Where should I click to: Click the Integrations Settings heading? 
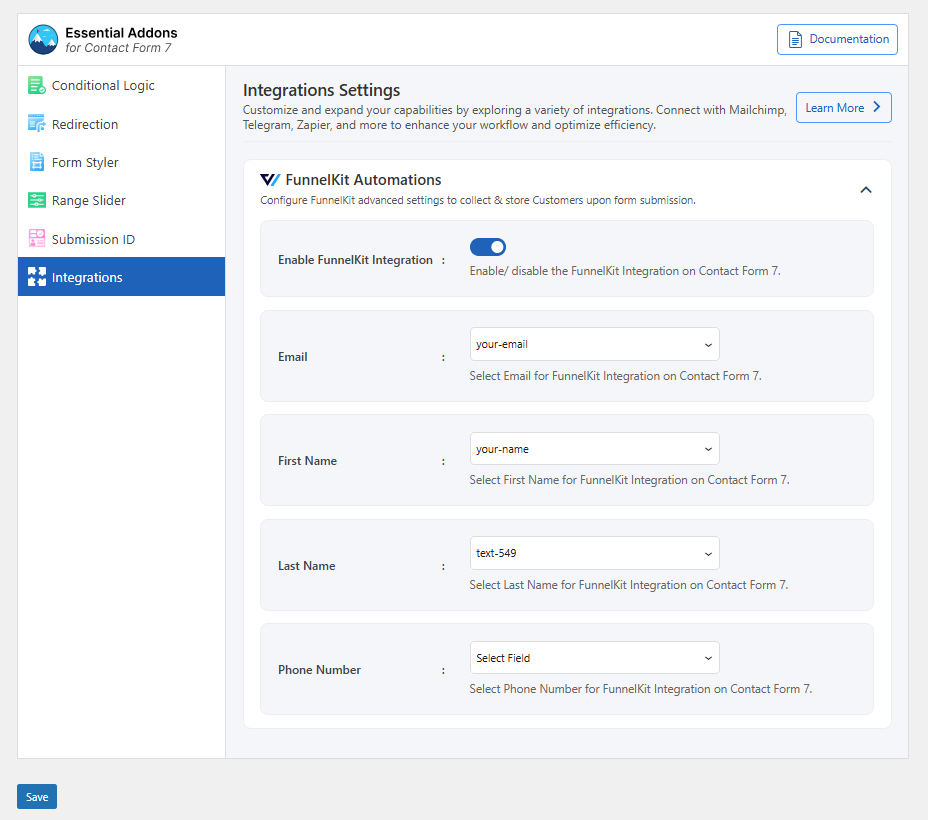321,90
